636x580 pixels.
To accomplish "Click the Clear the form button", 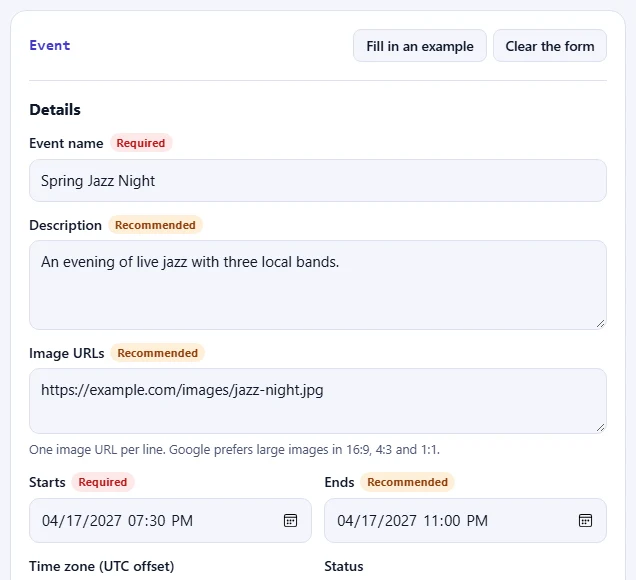I will pyautogui.click(x=550, y=46).
